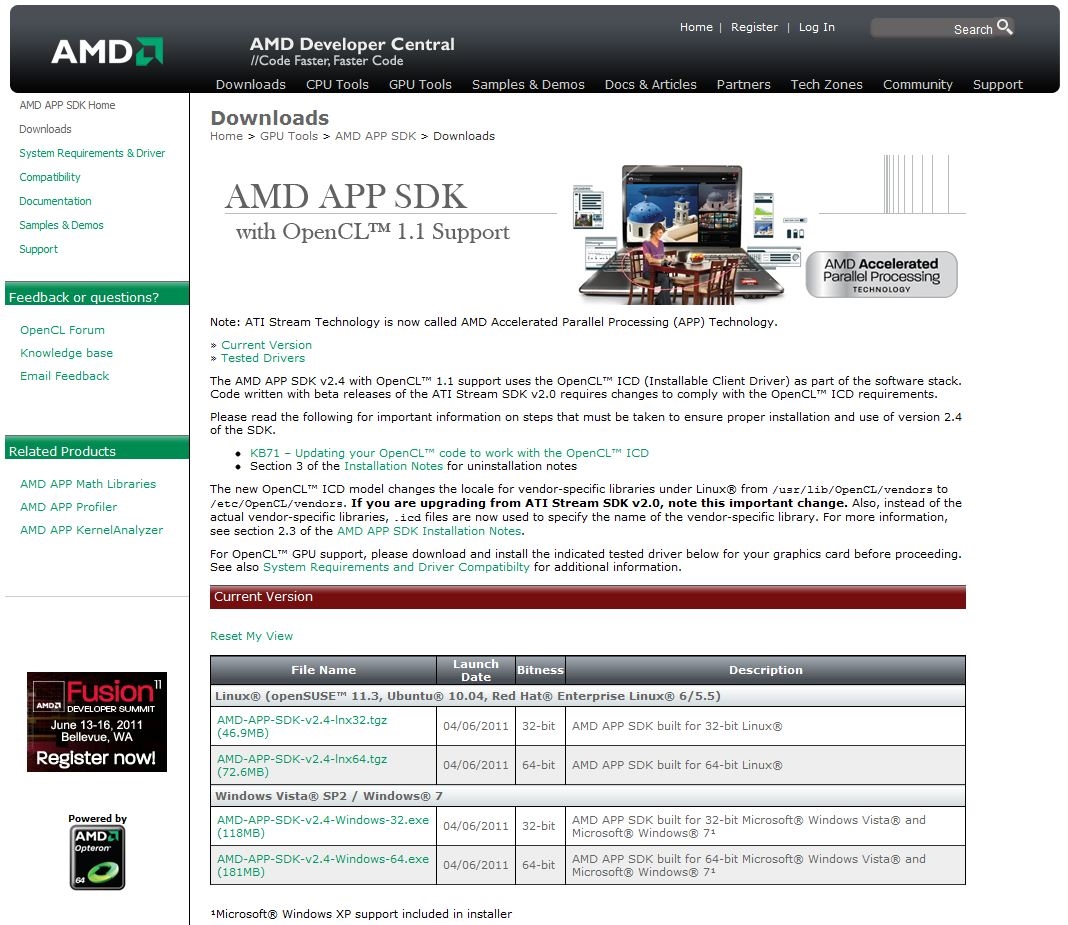The height and width of the screenshot is (925, 1068).
Task: Open the Downloads top menu
Action: 251,84
